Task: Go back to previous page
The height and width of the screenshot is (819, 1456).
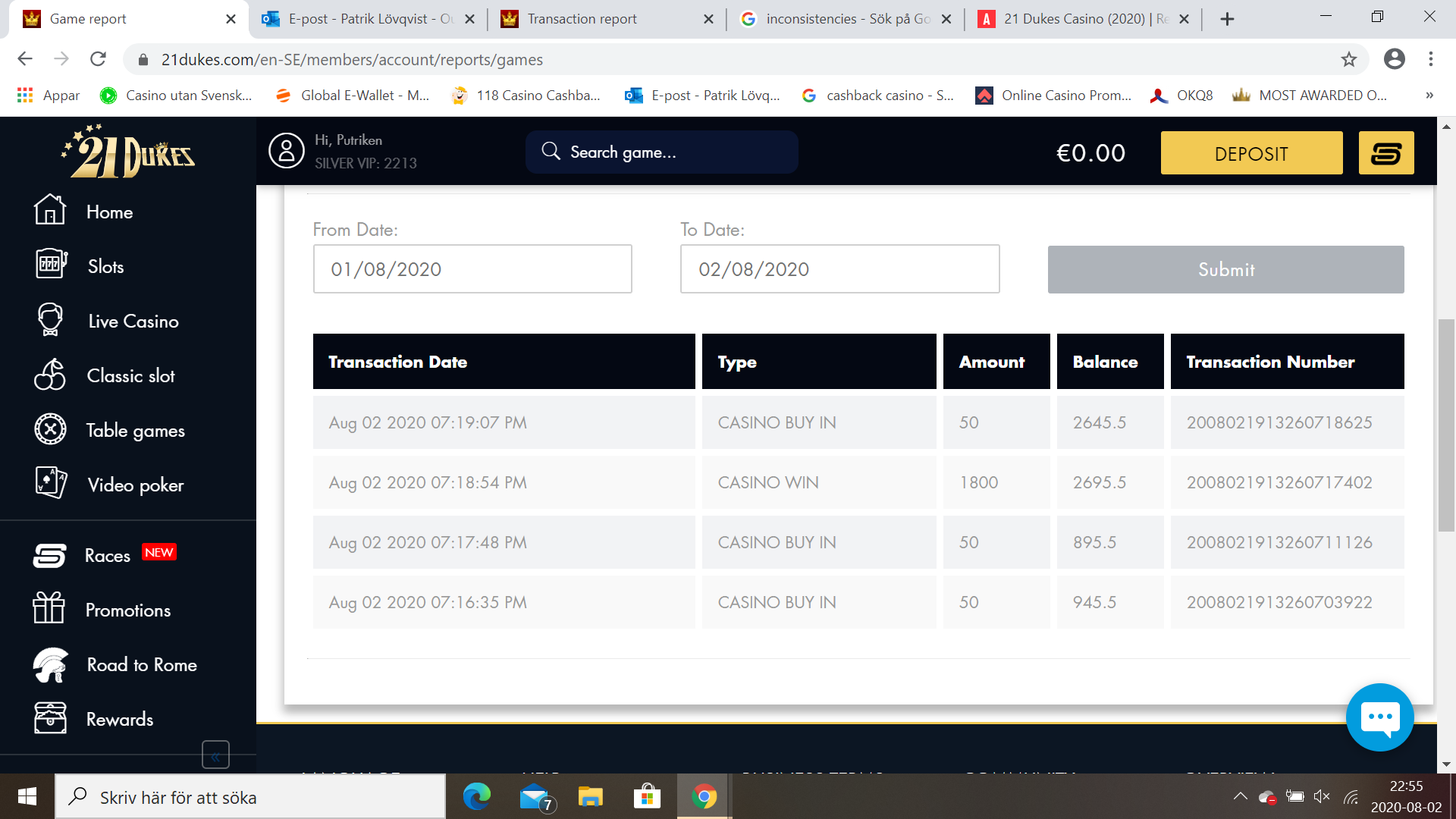Action: click(x=25, y=59)
